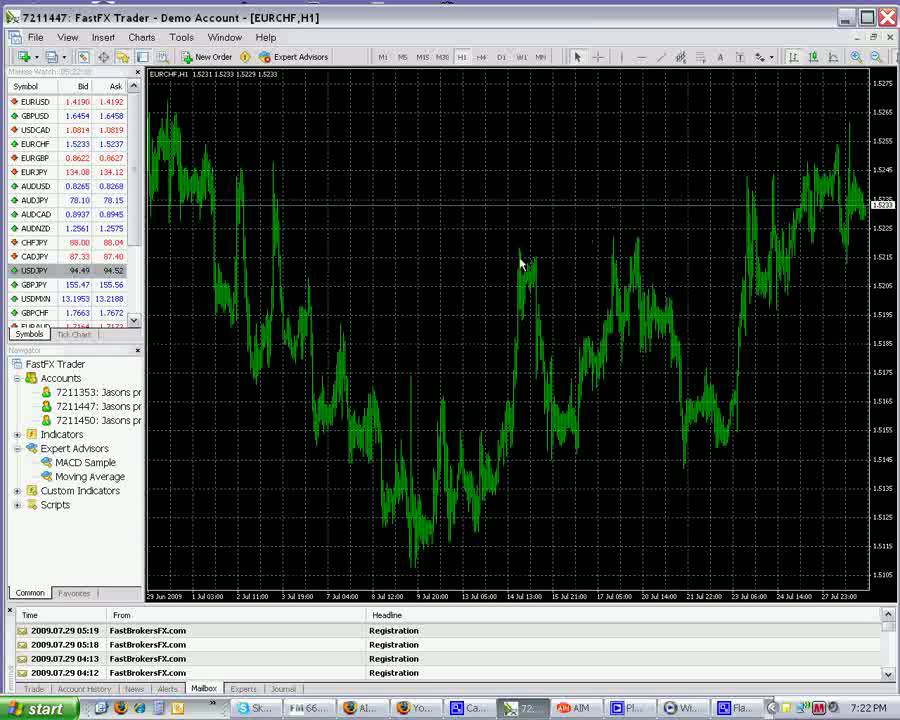This screenshot has width=900, height=720.
Task: Zoom in on the chart
Action: [856, 57]
